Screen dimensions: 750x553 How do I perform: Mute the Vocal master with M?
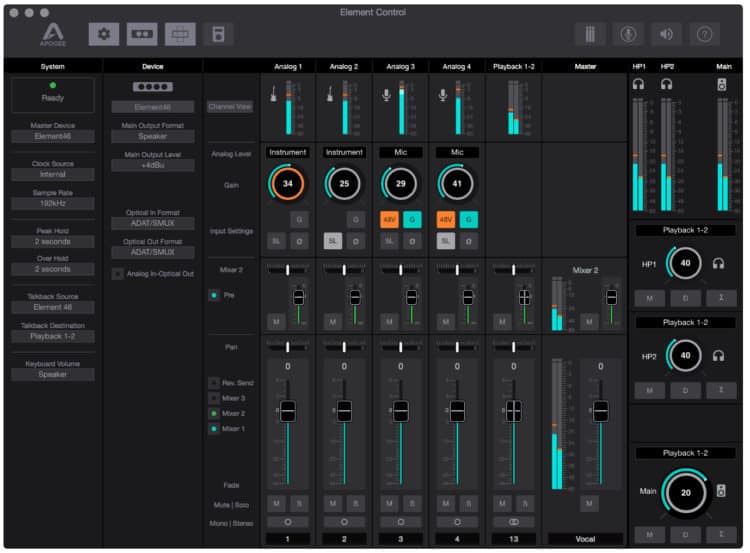(589, 503)
